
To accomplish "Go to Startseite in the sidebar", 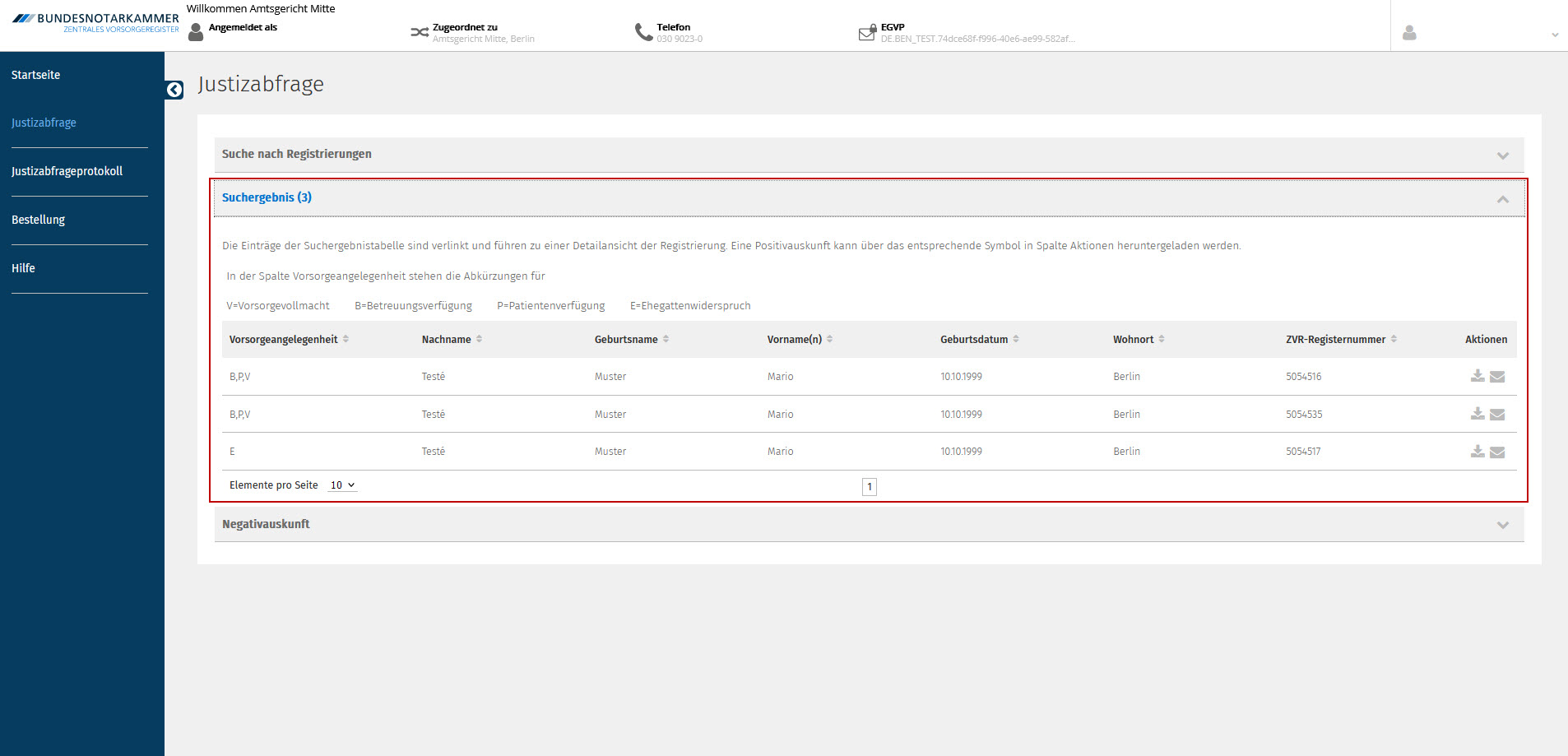I will [x=36, y=75].
